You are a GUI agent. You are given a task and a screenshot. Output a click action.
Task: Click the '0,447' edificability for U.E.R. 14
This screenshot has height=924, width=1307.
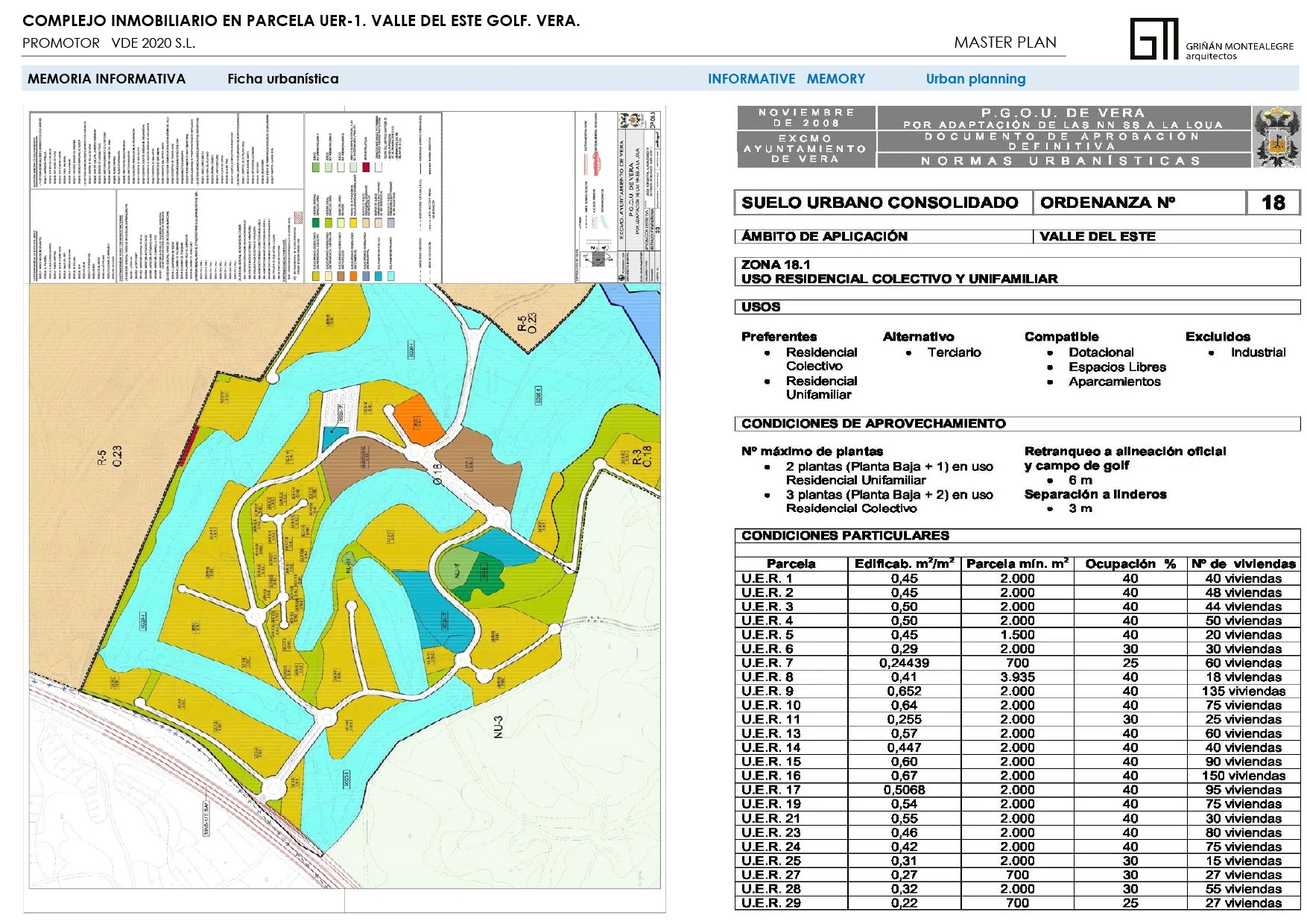(x=905, y=747)
